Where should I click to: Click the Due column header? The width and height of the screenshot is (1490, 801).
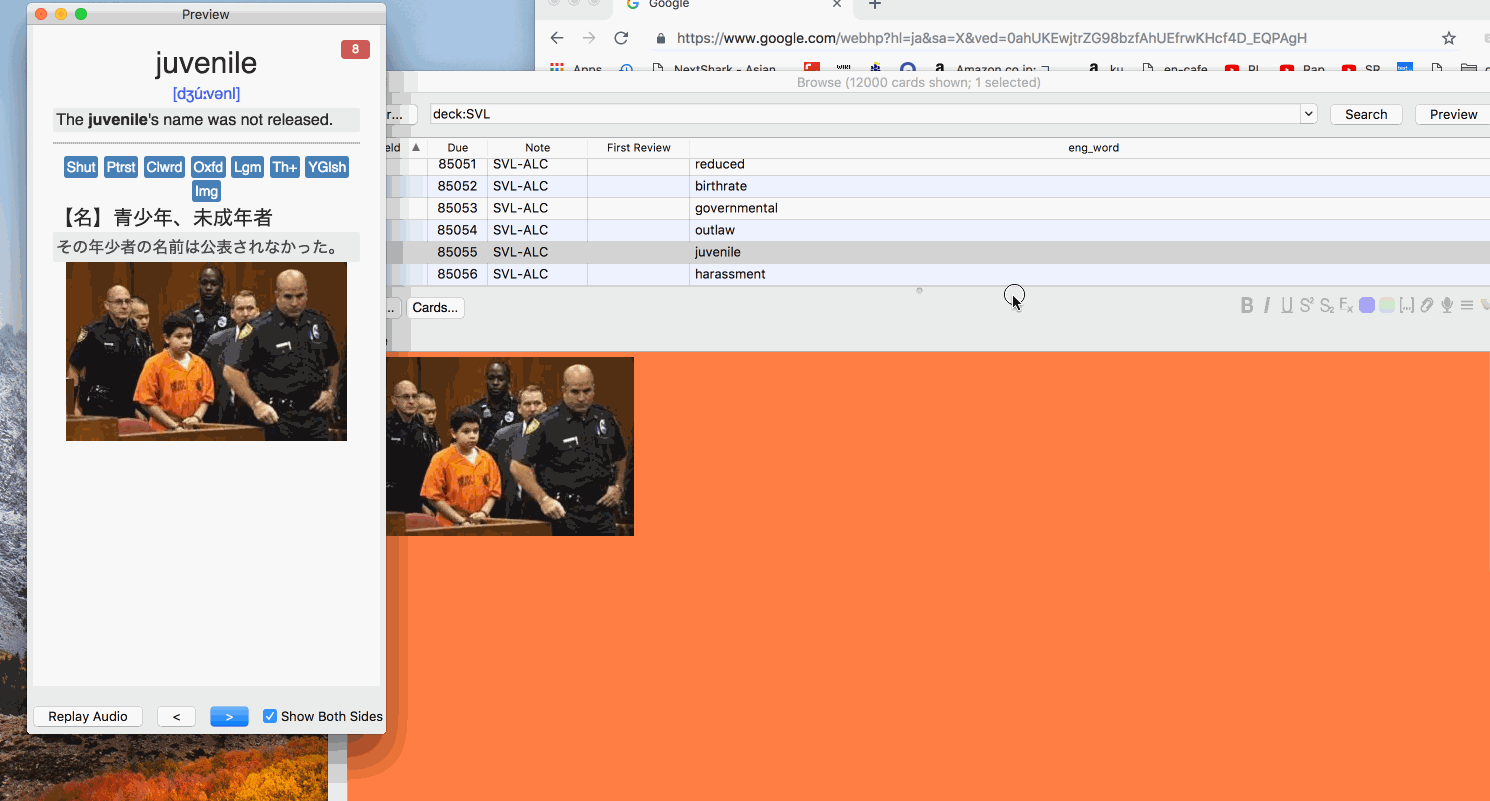pyautogui.click(x=458, y=147)
